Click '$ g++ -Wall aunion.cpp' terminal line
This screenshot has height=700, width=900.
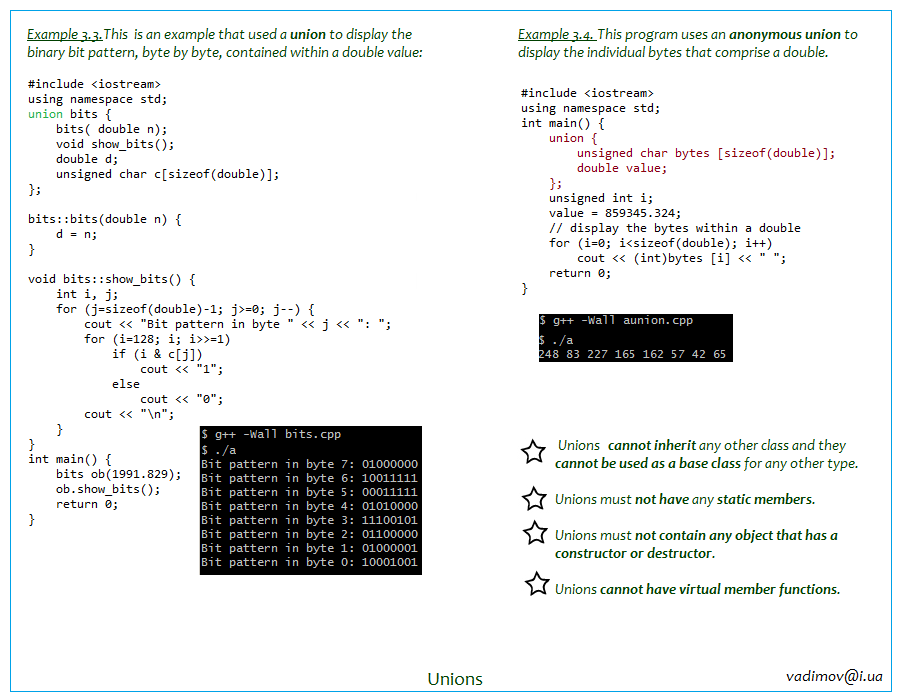pos(616,320)
